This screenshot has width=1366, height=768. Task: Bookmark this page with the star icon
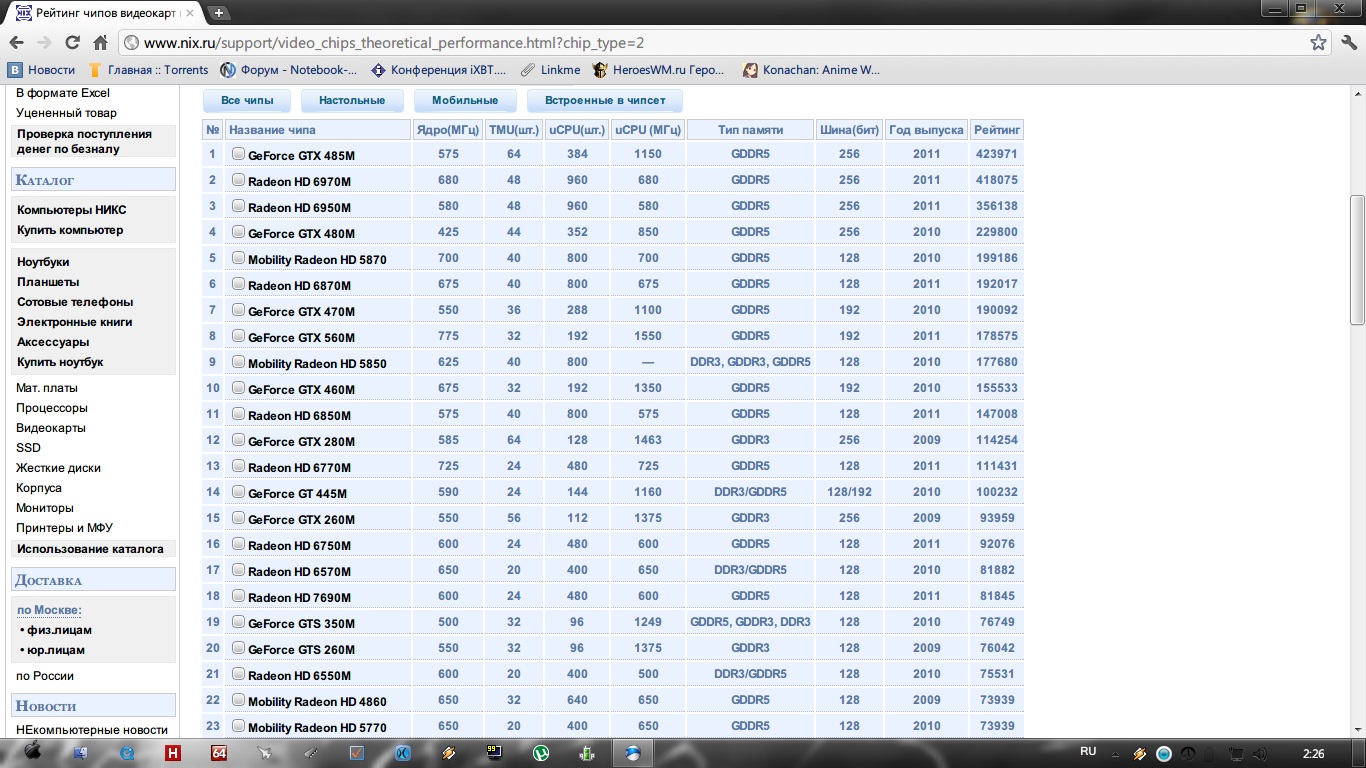[1319, 43]
